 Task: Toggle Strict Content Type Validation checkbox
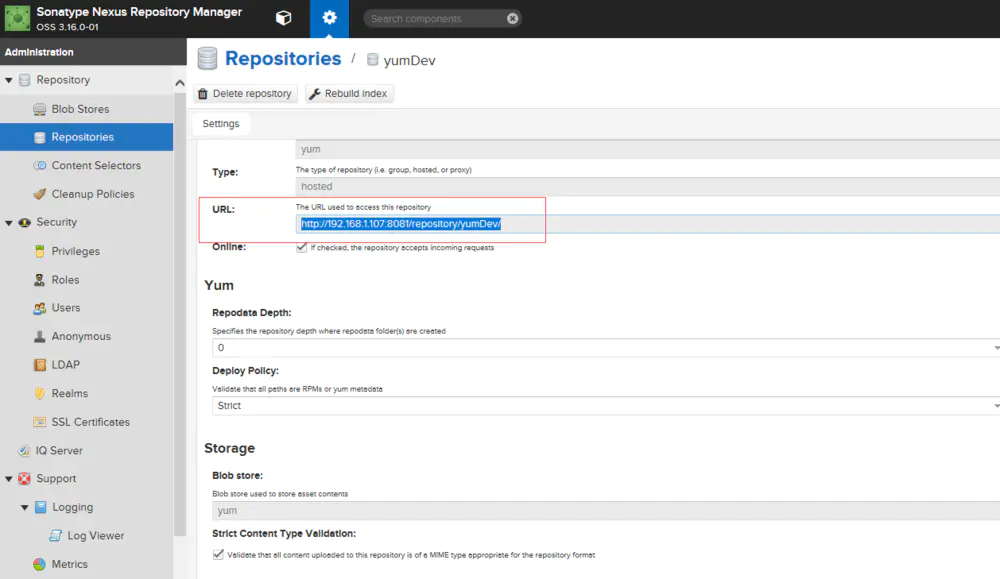tap(218, 555)
